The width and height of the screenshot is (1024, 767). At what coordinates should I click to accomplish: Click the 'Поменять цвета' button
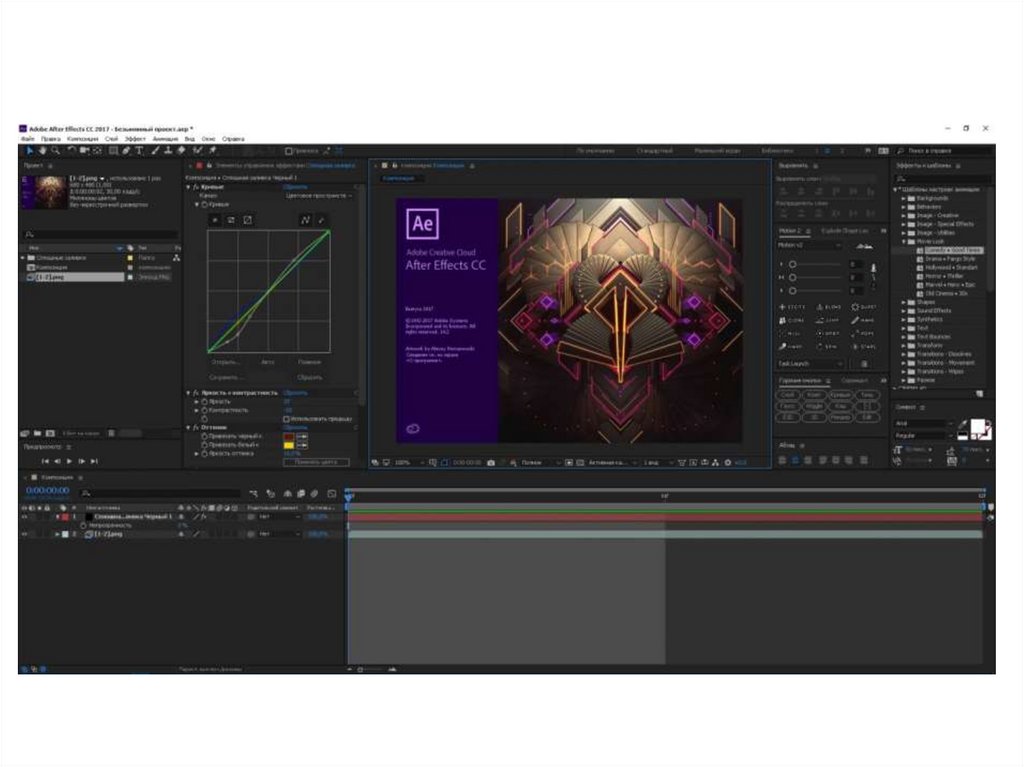point(316,462)
